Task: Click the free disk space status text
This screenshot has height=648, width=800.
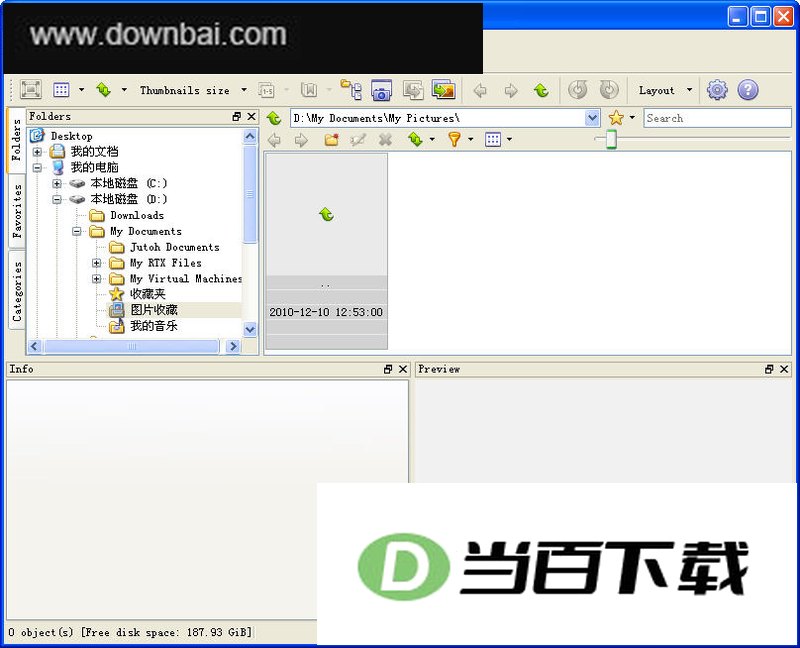Action: pos(167,632)
